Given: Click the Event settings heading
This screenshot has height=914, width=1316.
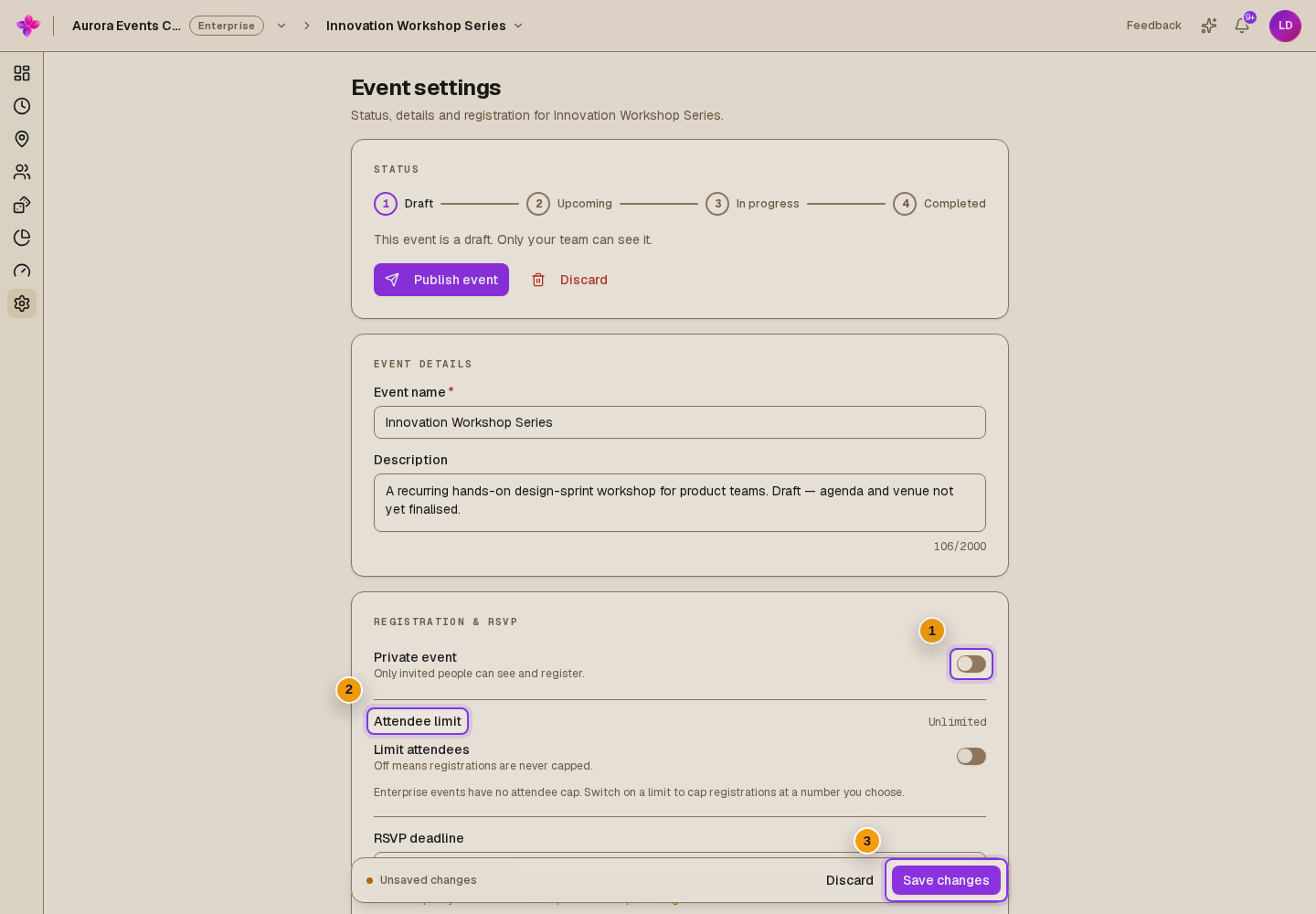Looking at the screenshot, I should click(x=426, y=88).
